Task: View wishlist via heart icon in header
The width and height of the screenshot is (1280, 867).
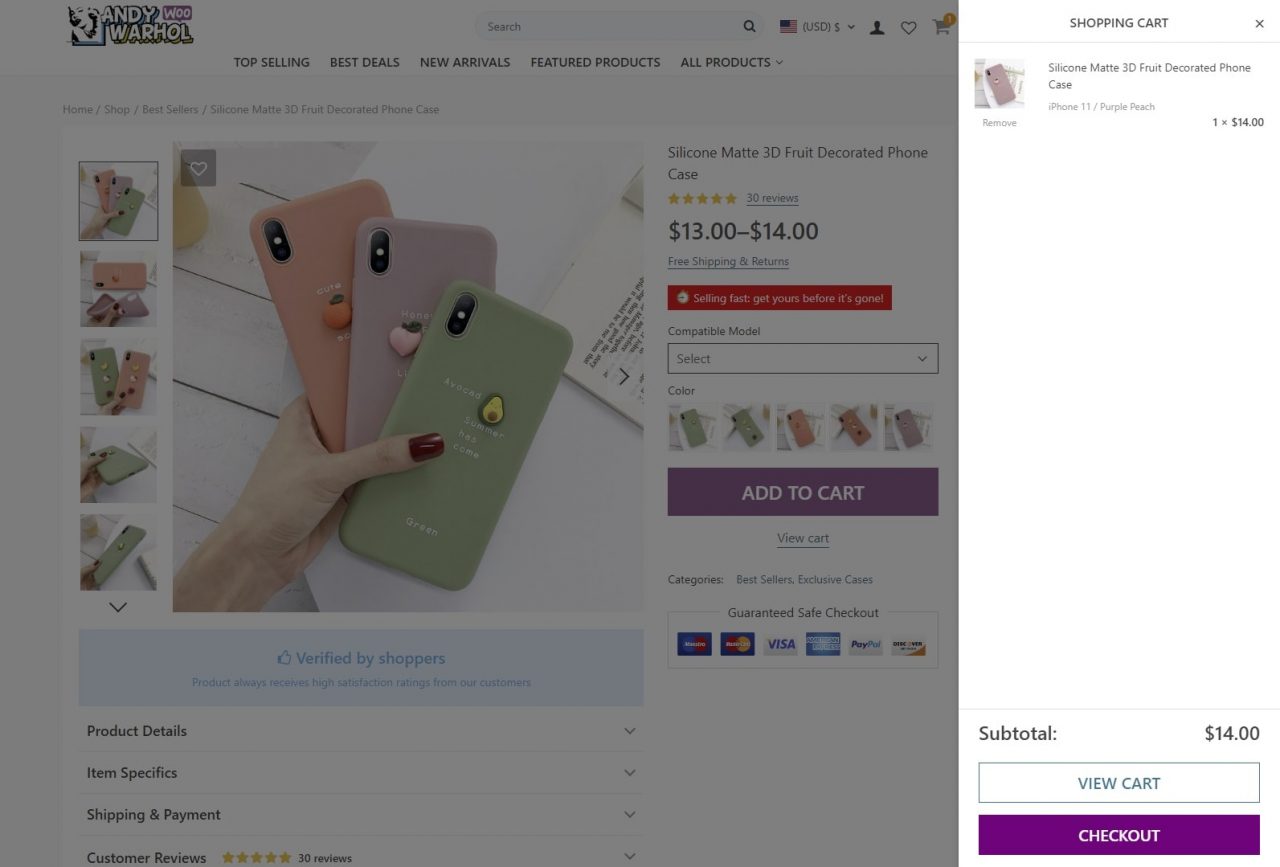Action: (908, 28)
